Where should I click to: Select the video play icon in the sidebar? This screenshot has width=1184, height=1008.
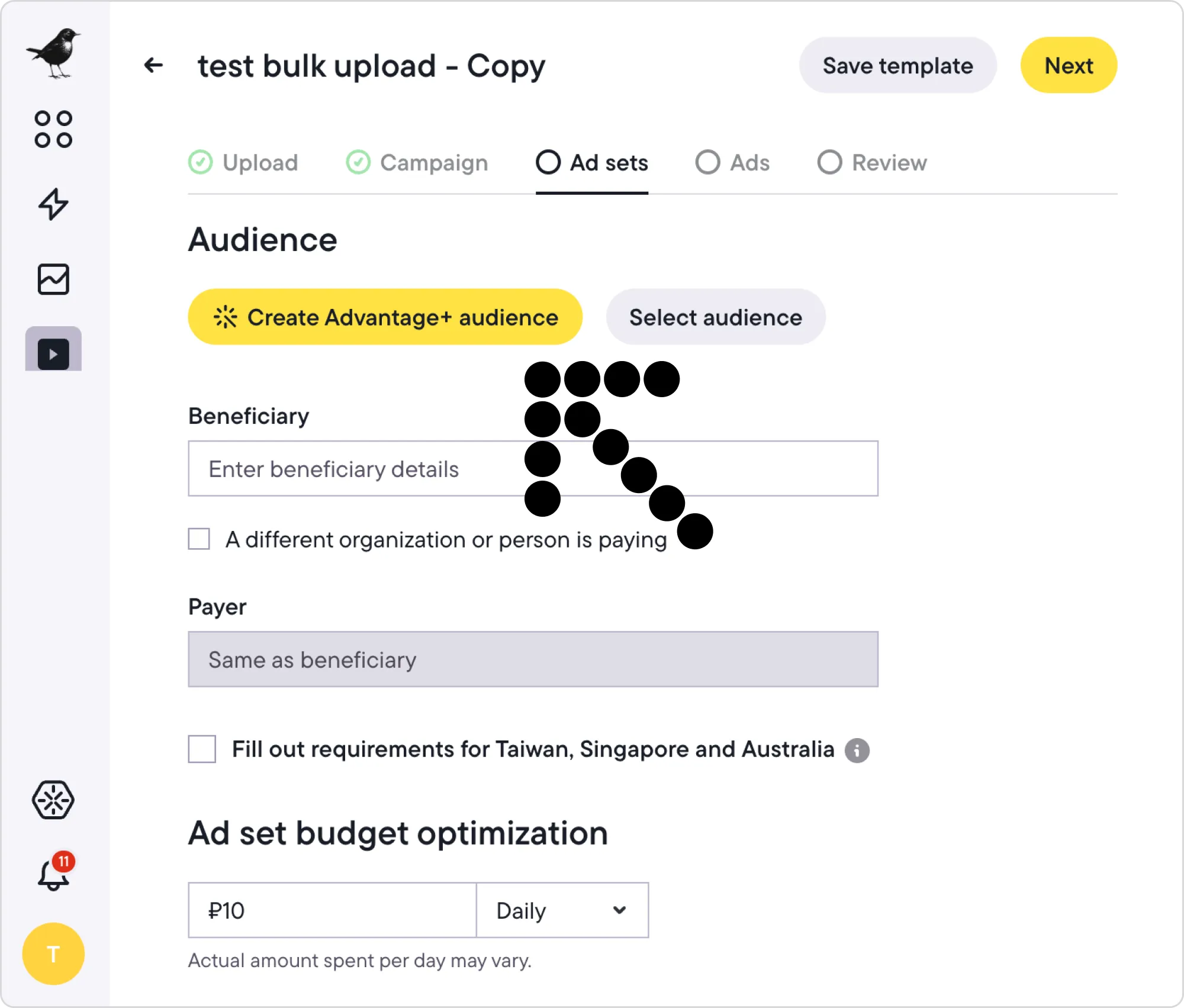coord(53,354)
